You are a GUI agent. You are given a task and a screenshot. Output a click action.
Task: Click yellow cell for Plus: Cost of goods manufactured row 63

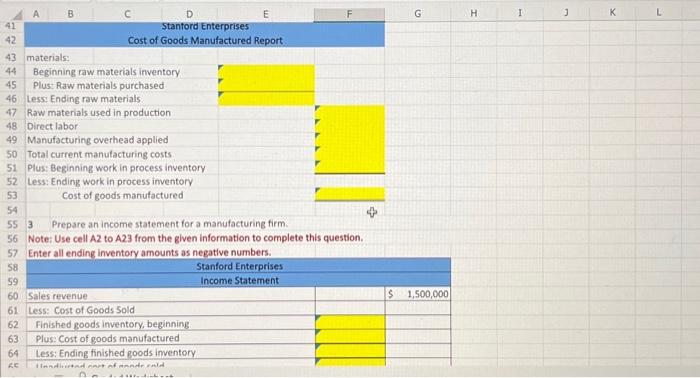350,336
